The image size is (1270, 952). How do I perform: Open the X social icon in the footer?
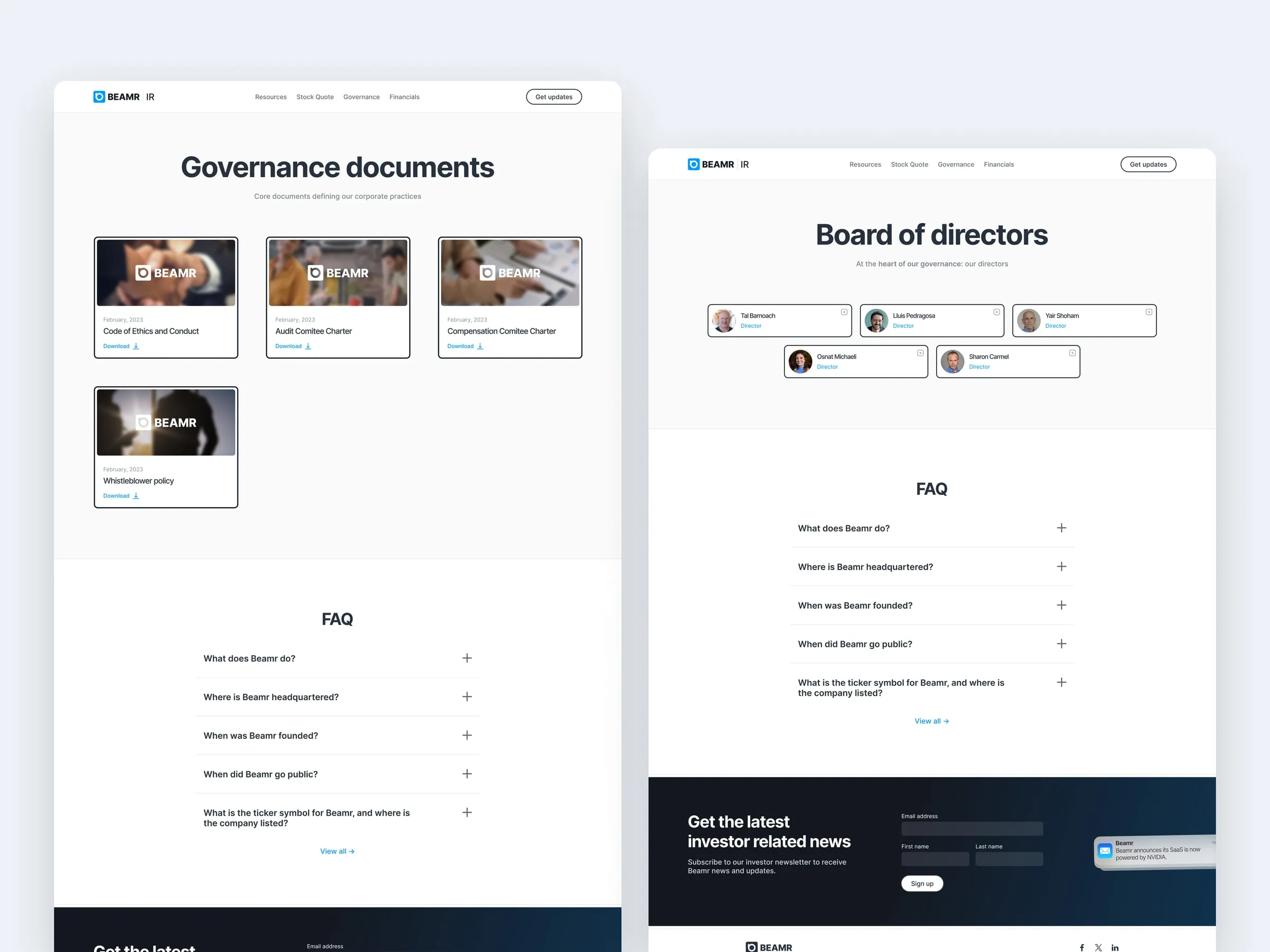point(1099,947)
